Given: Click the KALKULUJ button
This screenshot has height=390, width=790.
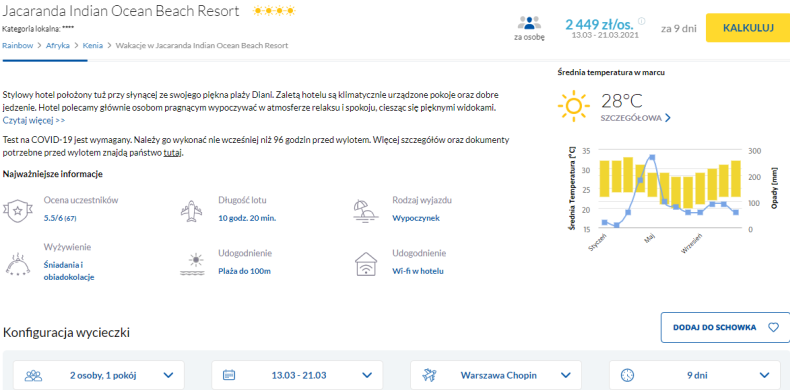Looking at the screenshot, I should tap(748, 28).
